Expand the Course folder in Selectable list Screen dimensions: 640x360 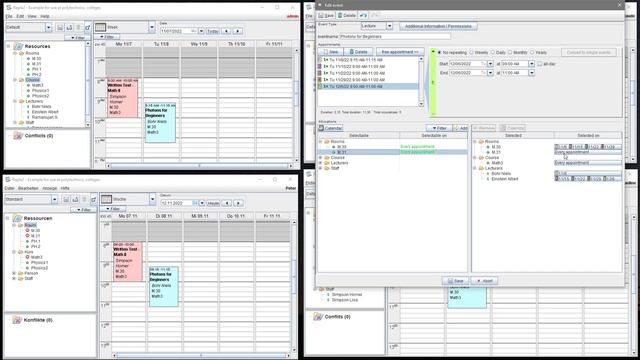click(321, 158)
